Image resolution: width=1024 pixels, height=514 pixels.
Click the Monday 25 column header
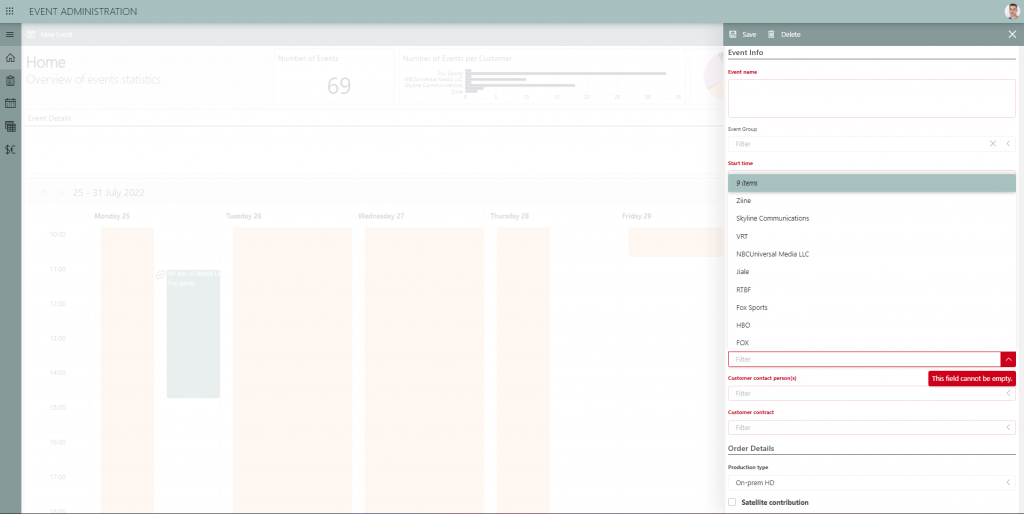(112, 216)
